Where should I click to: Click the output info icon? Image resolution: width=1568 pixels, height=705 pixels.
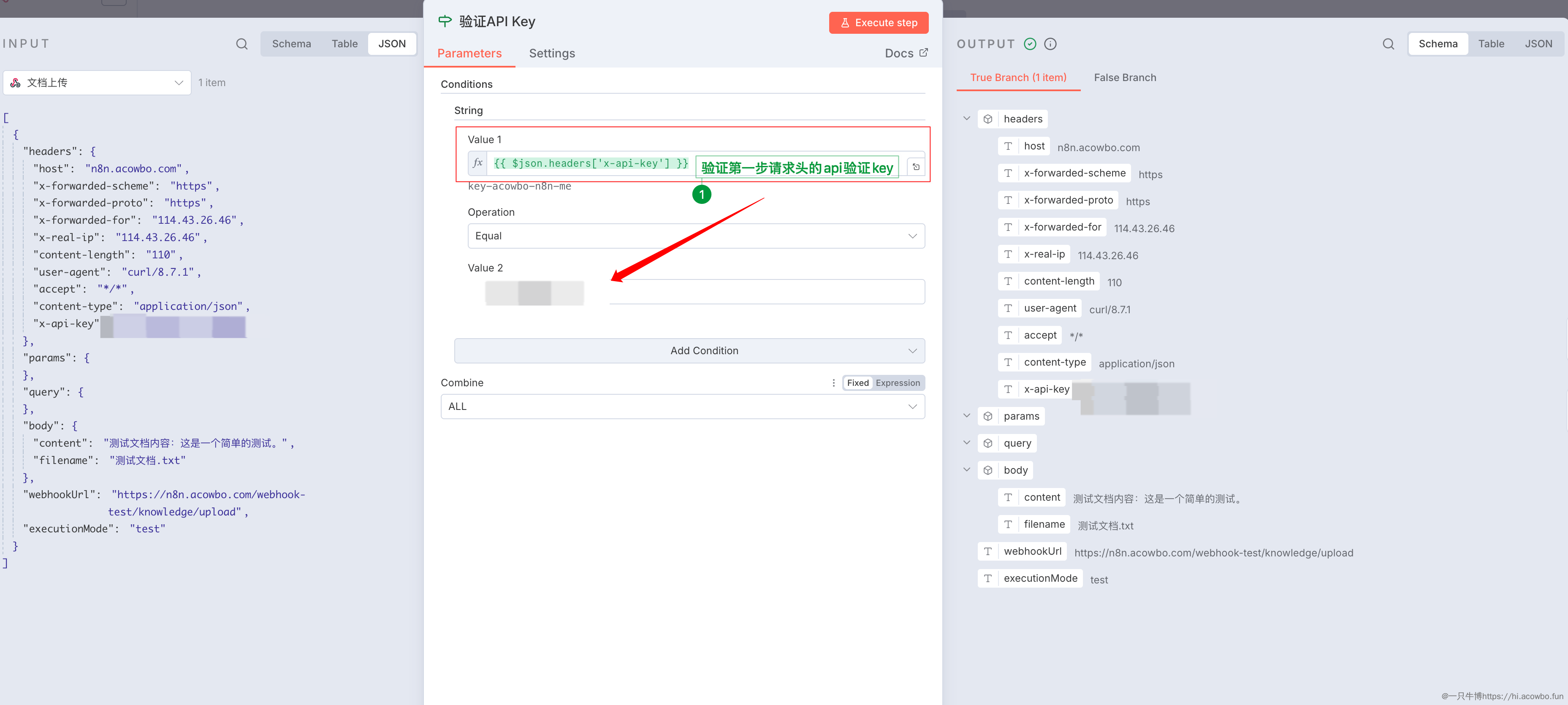click(1050, 44)
